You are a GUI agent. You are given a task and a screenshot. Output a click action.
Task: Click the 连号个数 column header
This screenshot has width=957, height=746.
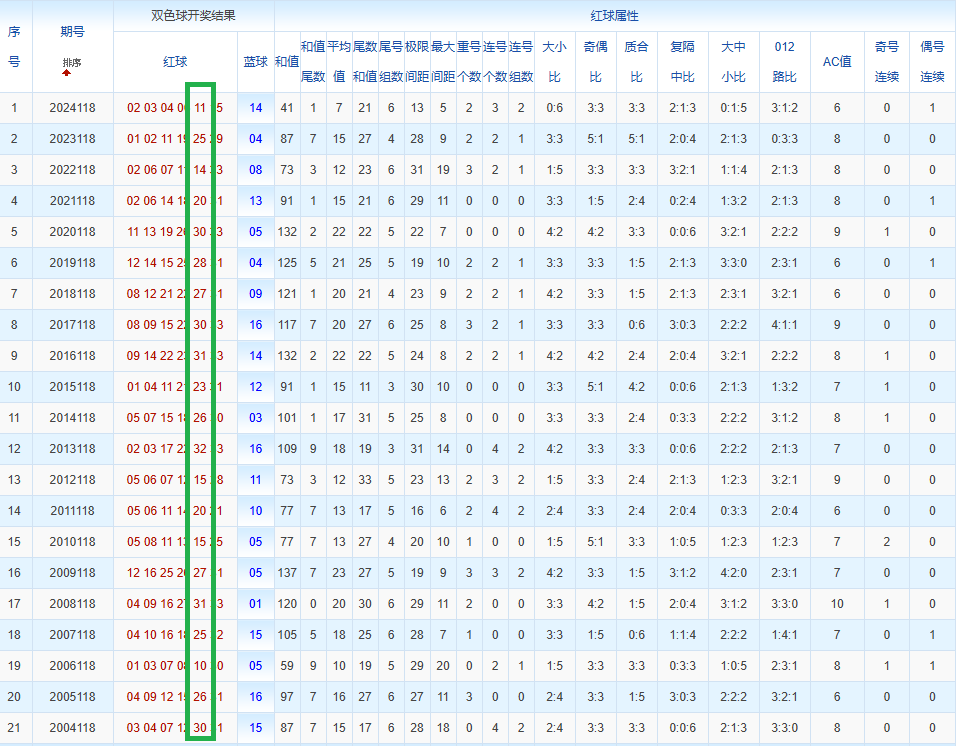[x=495, y=62]
